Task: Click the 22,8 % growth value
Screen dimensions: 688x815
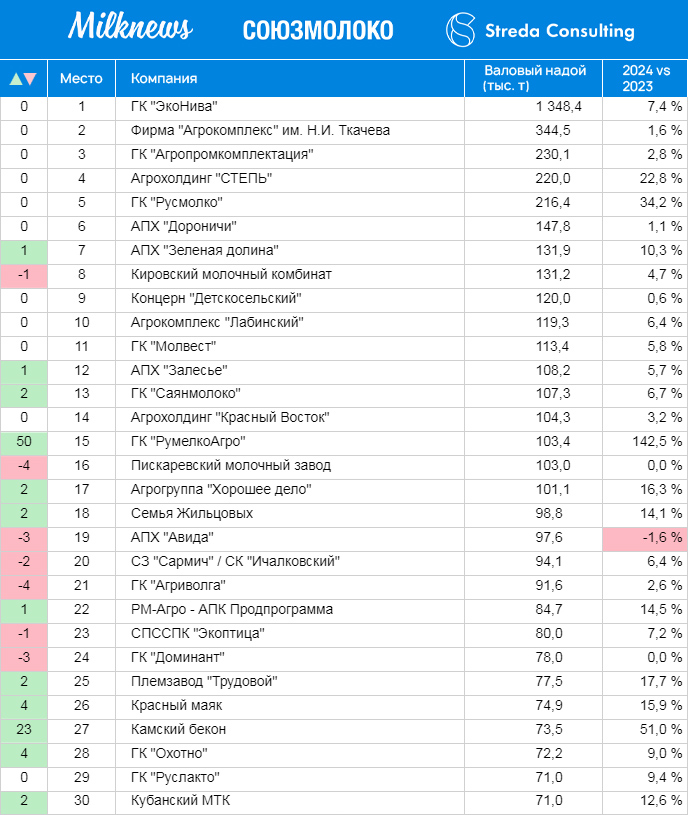Action: 660,178
